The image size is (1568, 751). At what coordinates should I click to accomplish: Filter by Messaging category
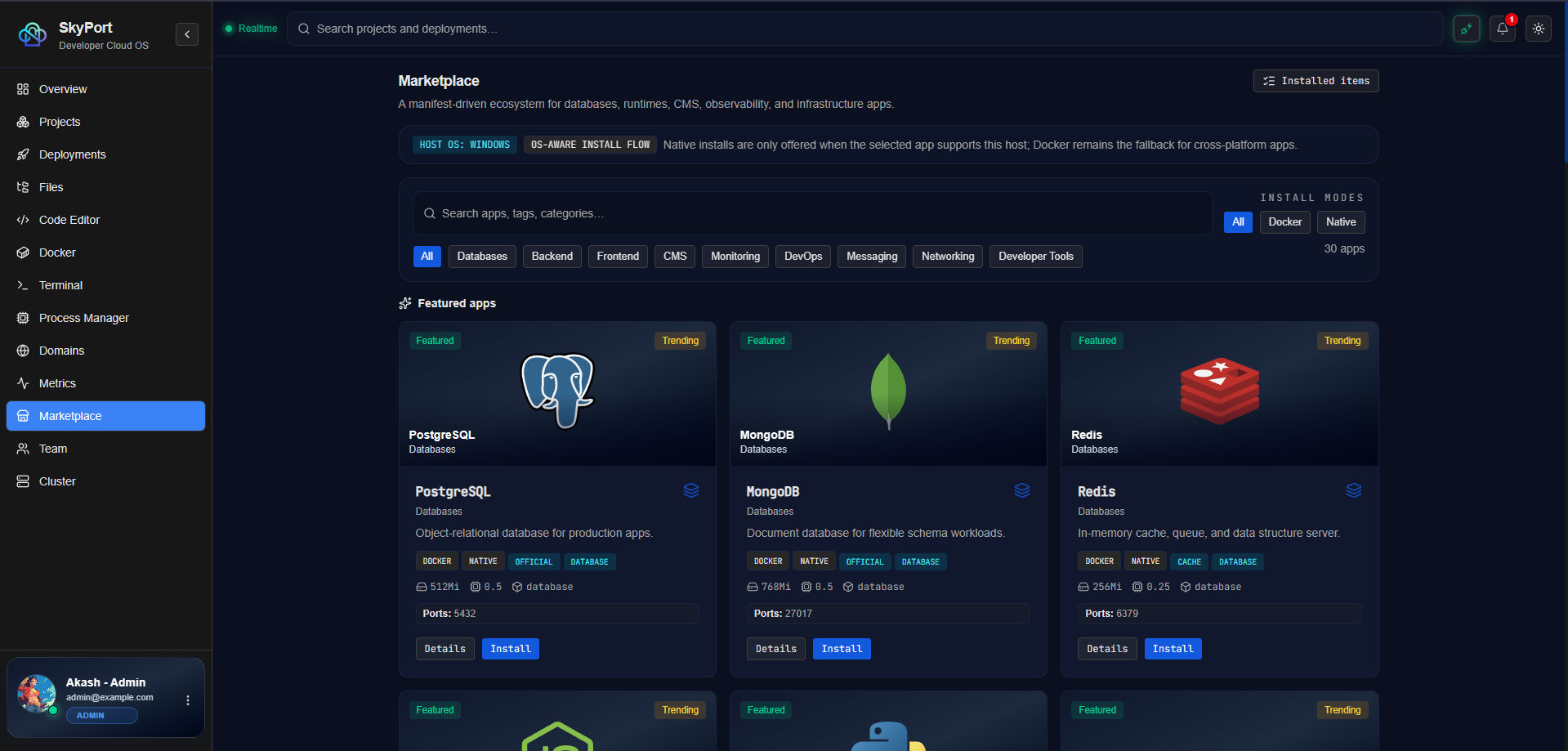coord(872,257)
